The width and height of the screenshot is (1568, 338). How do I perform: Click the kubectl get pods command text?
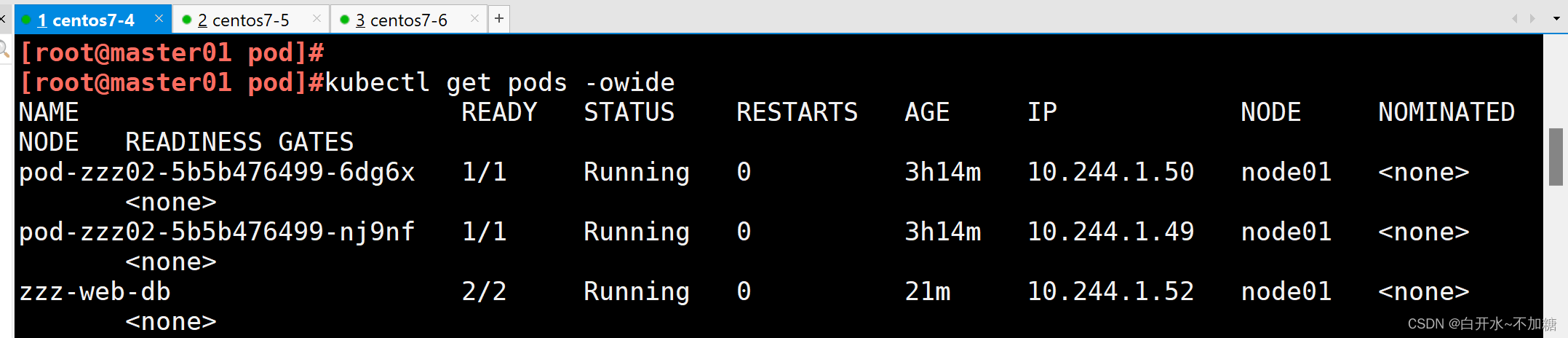[500, 83]
